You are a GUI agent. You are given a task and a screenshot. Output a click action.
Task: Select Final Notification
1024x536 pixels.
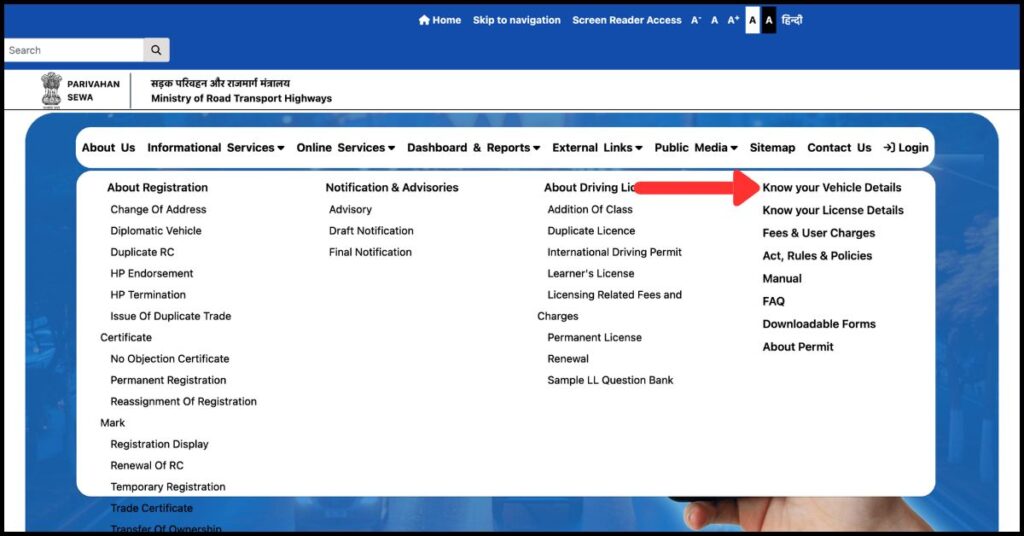click(x=370, y=252)
